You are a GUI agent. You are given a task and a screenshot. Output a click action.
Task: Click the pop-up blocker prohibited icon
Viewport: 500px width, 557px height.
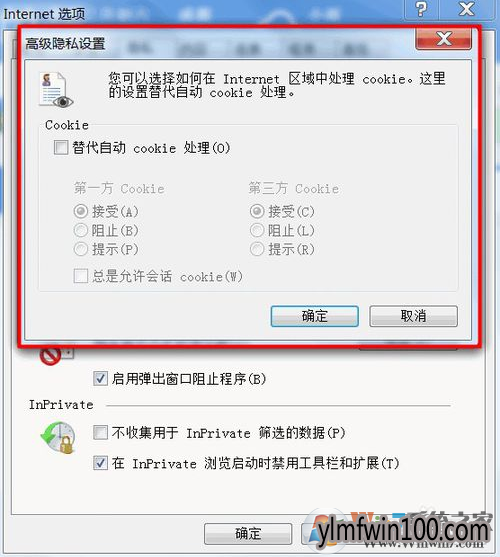click(x=50, y=355)
